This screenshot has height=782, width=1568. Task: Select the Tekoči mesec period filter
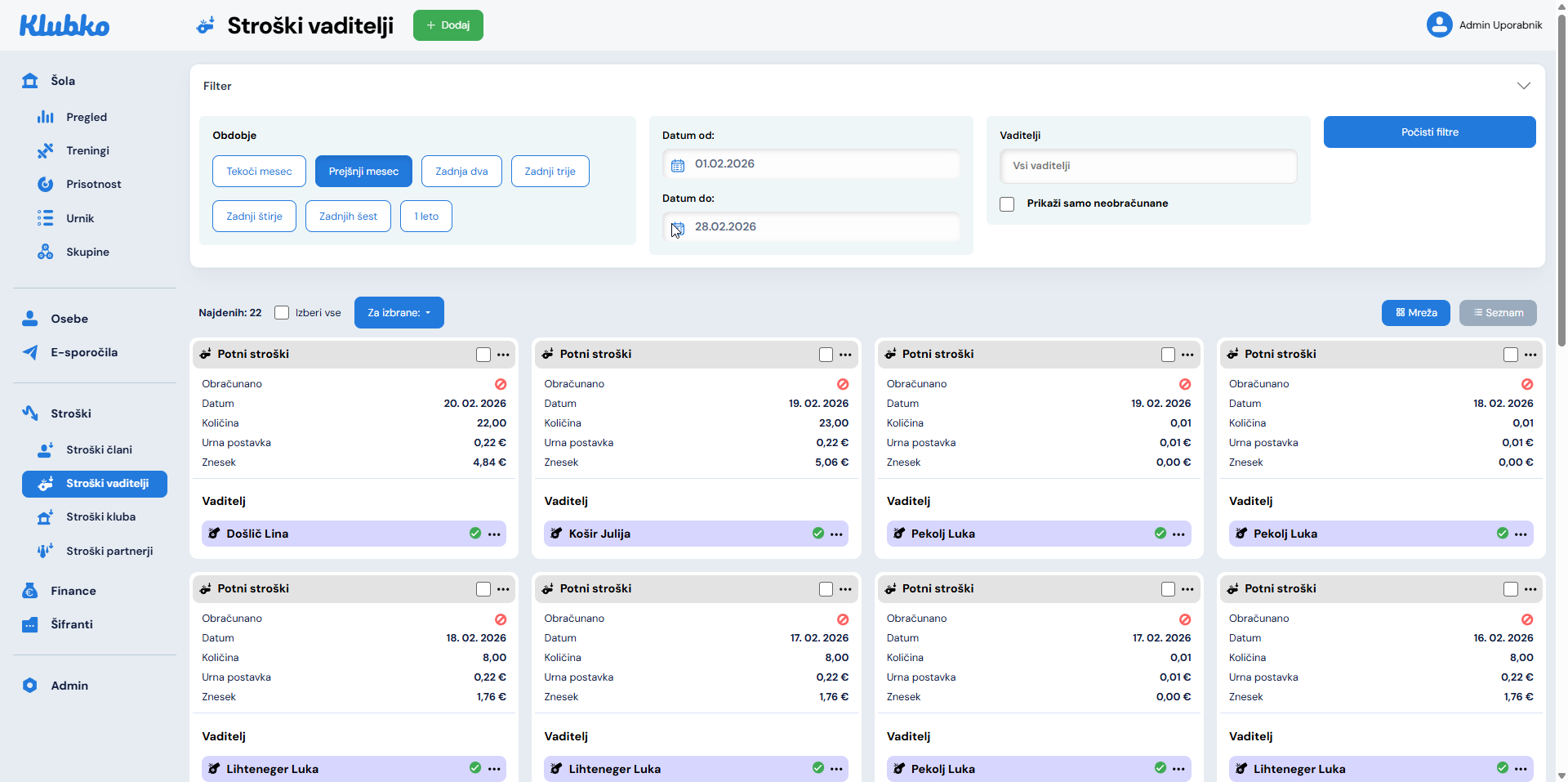259,172
